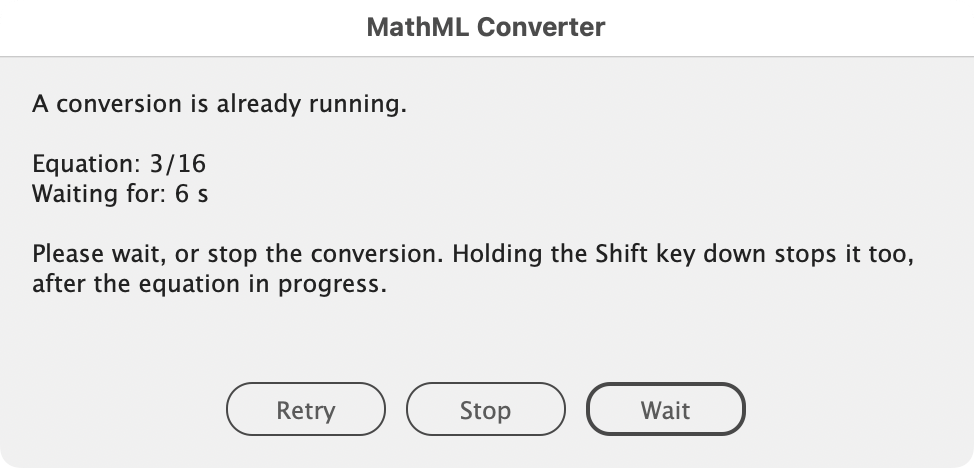
Task: Choose the default Wait button
Action: point(665,410)
